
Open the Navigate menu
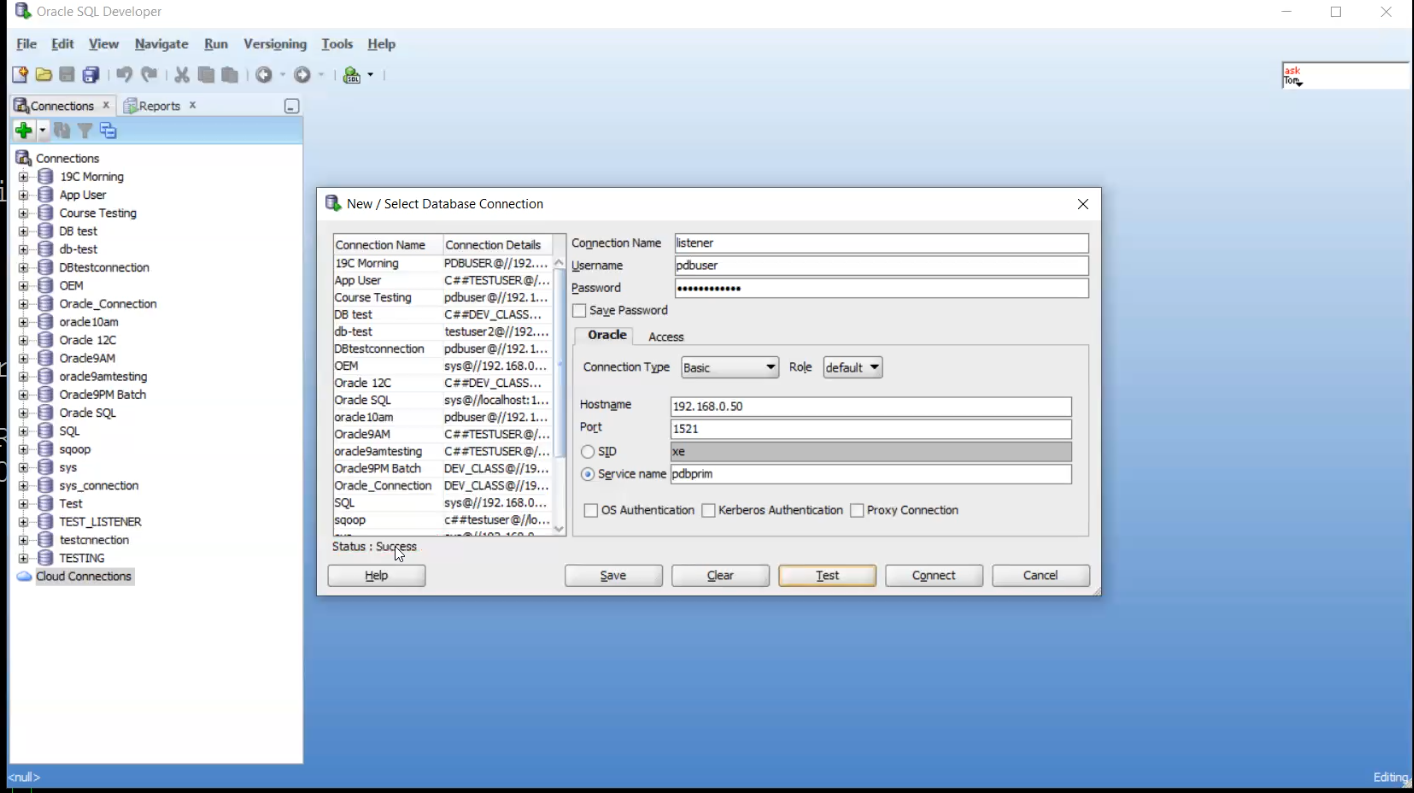click(x=162, y=44)
